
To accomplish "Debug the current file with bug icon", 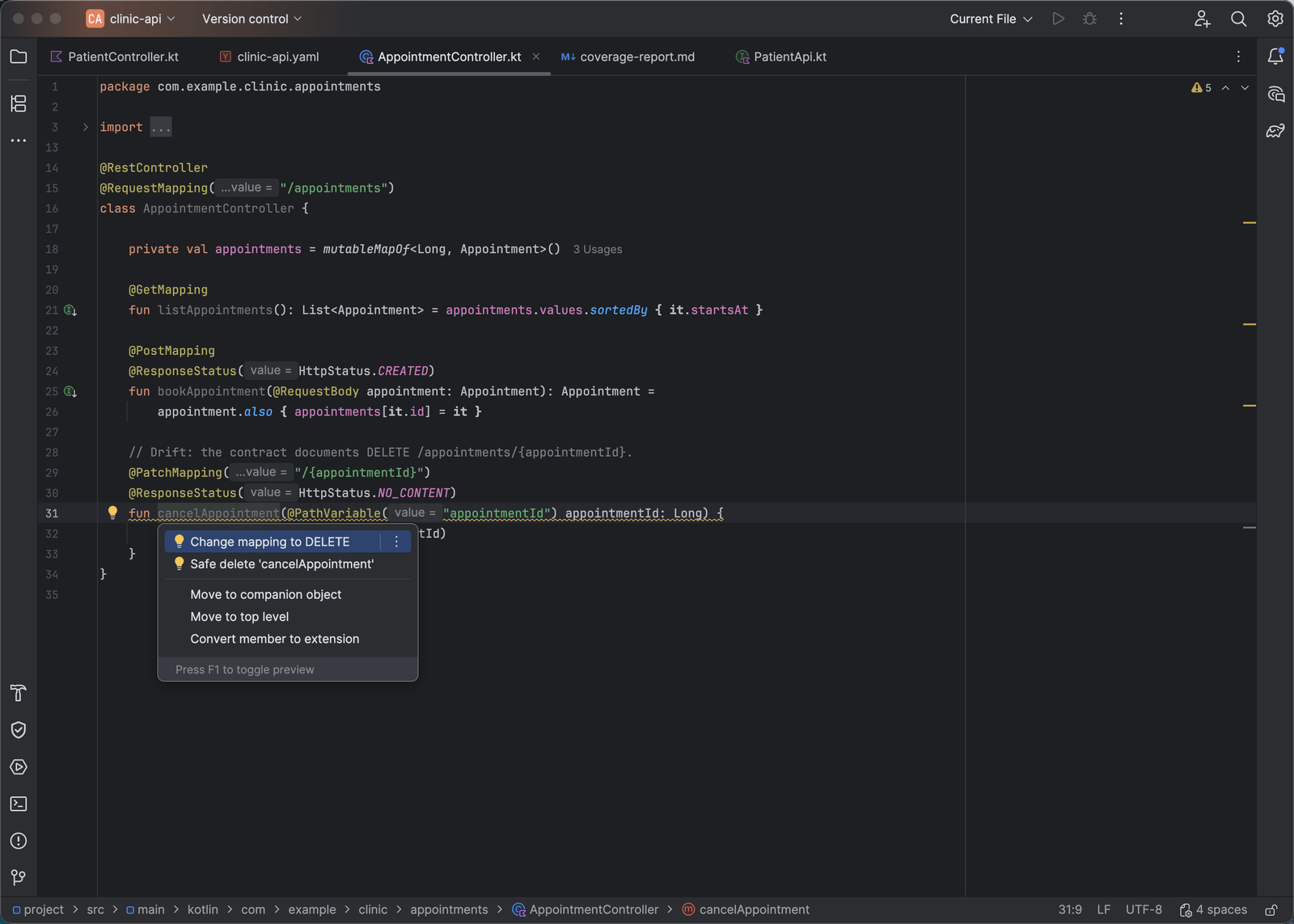I will [x=1089, y=19].
